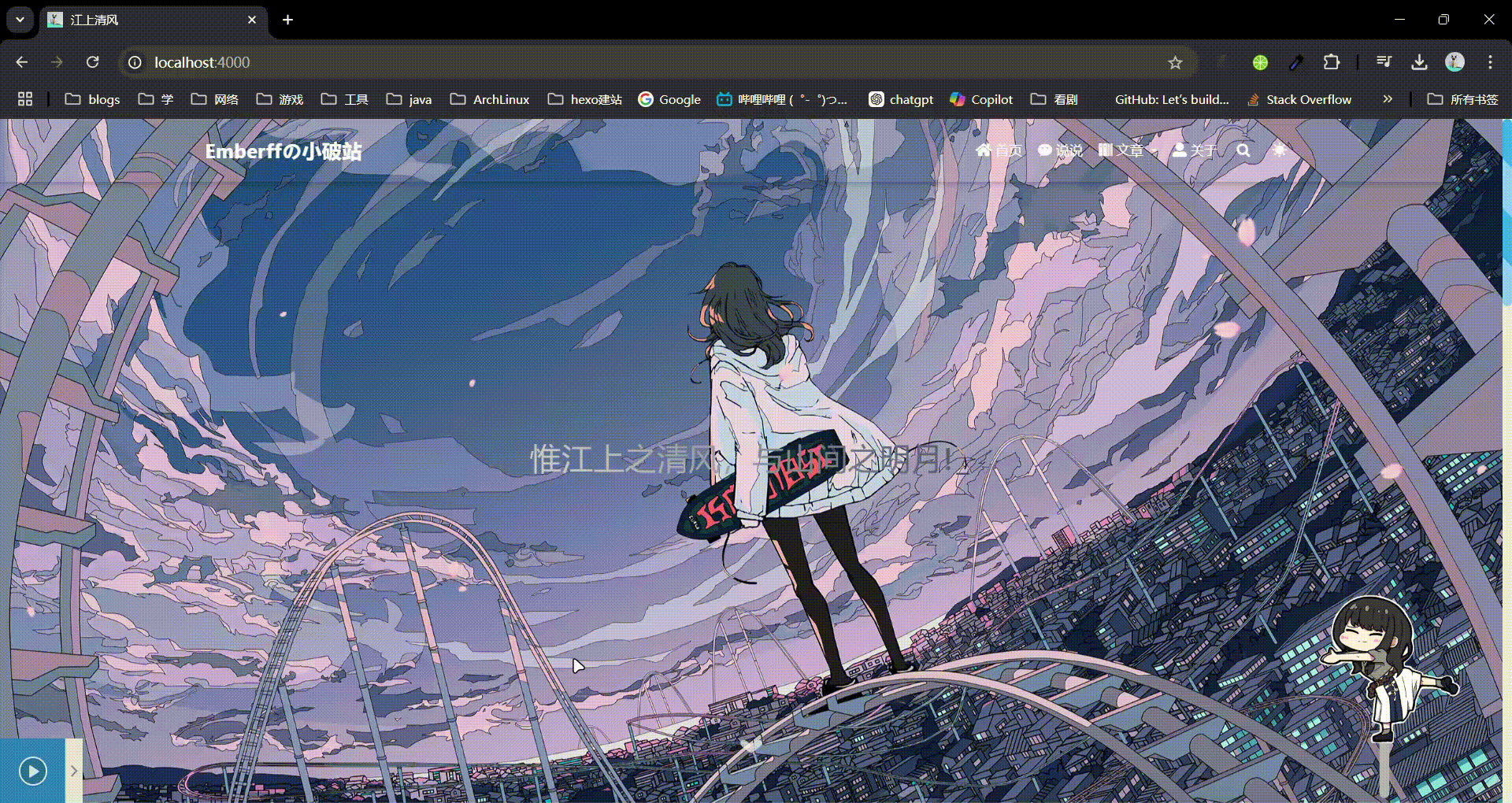The height and width of the screenshot is (803, 1512).
Task: Expand the 看剧 bookmark folder
Action: (1054, 99)
